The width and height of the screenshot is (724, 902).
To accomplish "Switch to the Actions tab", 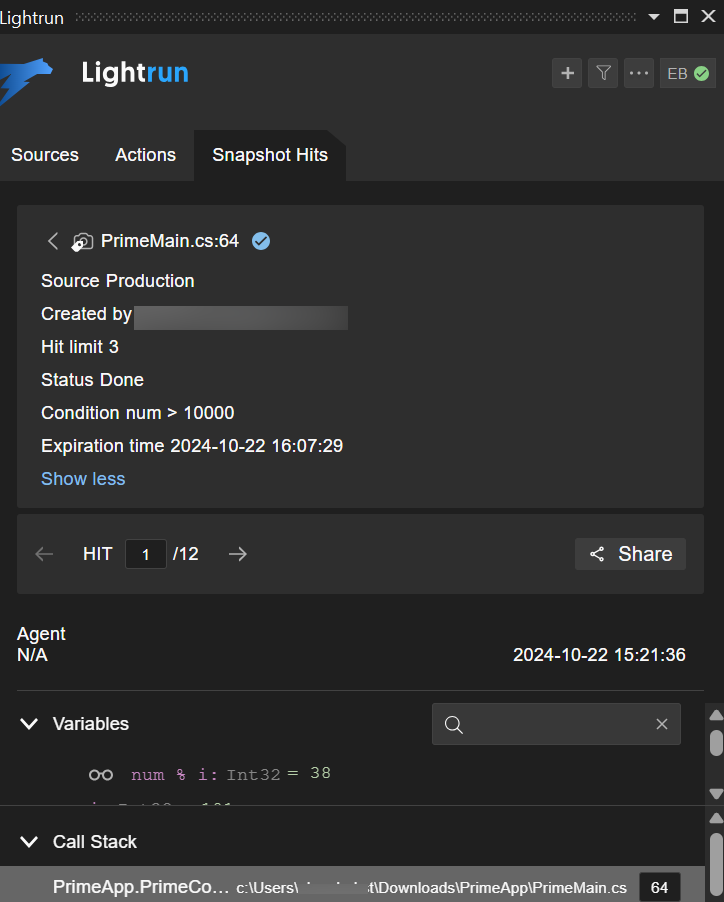I will point(145,155).
